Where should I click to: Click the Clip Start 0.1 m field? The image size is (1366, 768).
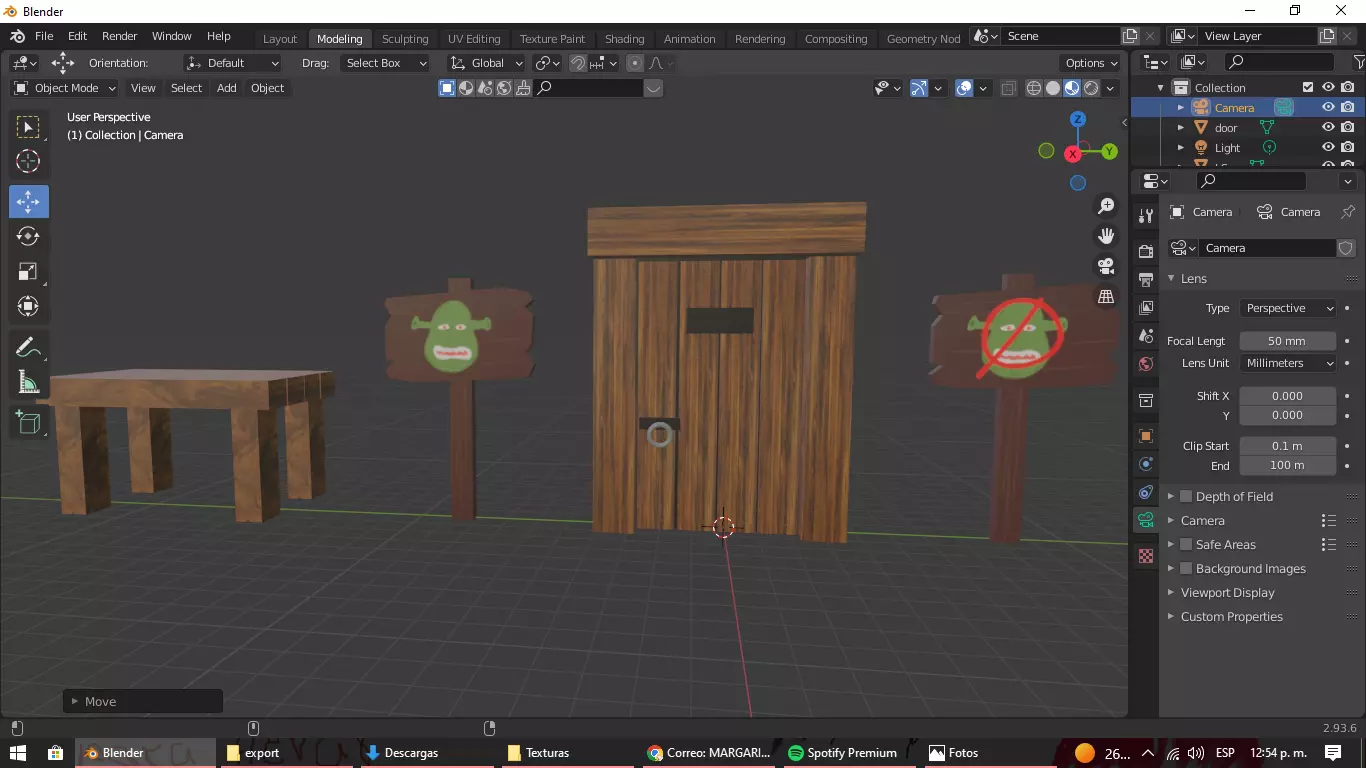(x=1288, y=446)
